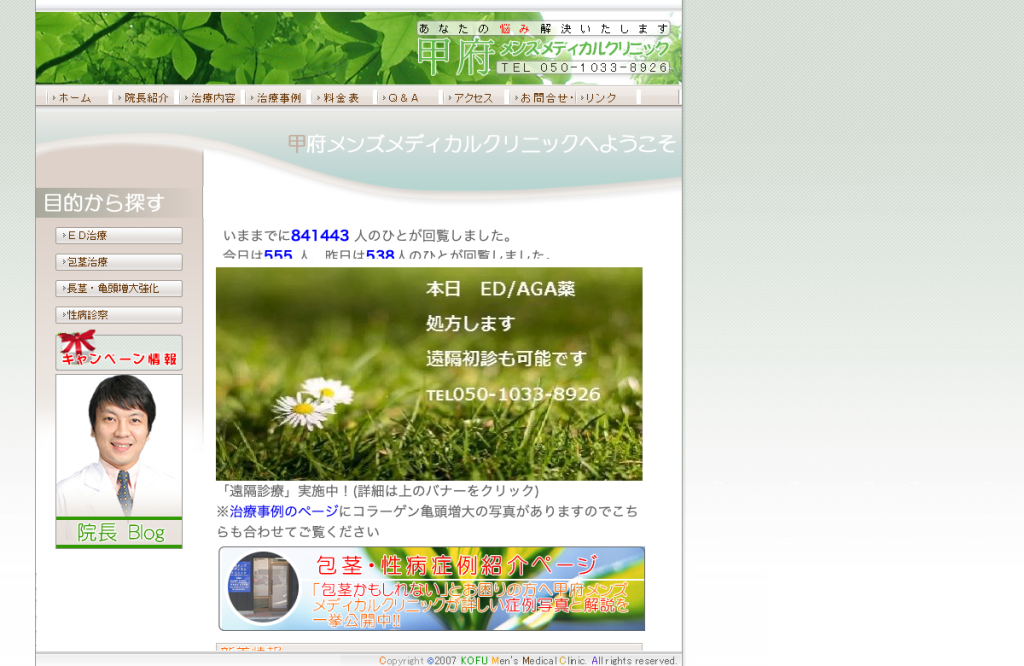
Task: Follow the 治療事例のページ hyperlink
Action: (x=283, y=511)
